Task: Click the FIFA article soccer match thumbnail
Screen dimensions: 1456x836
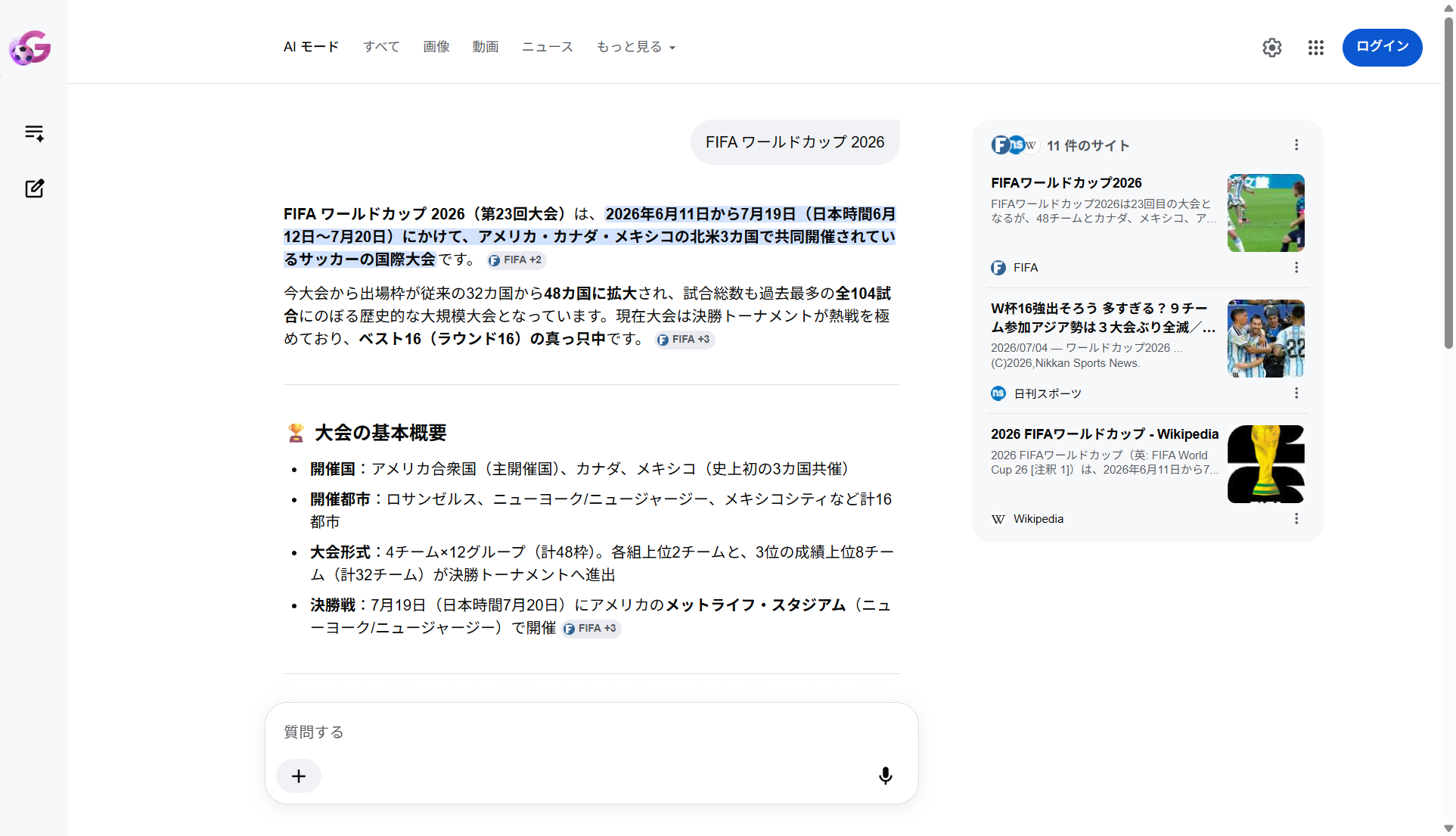Action: coord(1265,213)
